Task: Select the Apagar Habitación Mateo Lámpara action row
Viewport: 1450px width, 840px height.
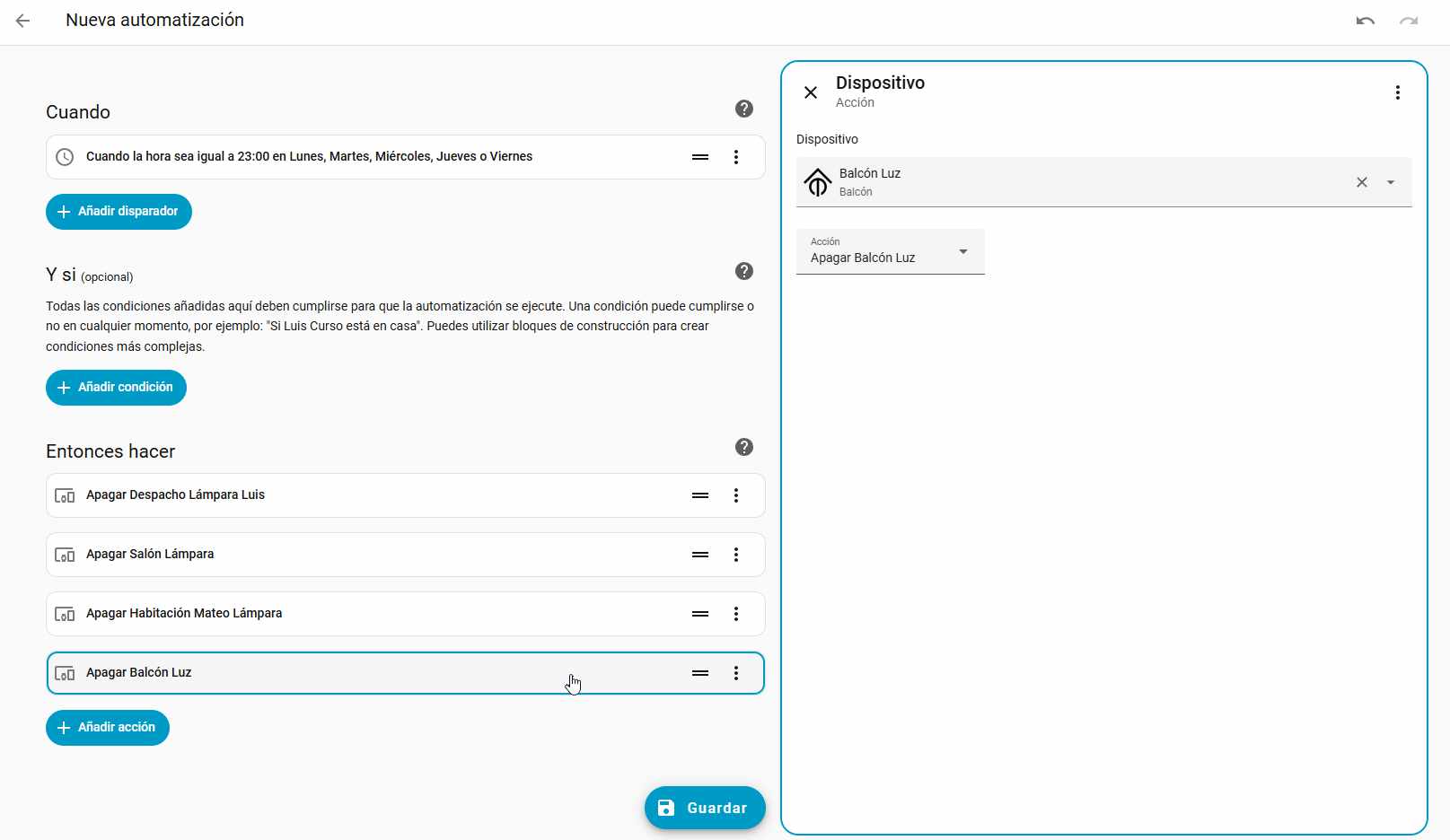Action: [x=359, y=614]
